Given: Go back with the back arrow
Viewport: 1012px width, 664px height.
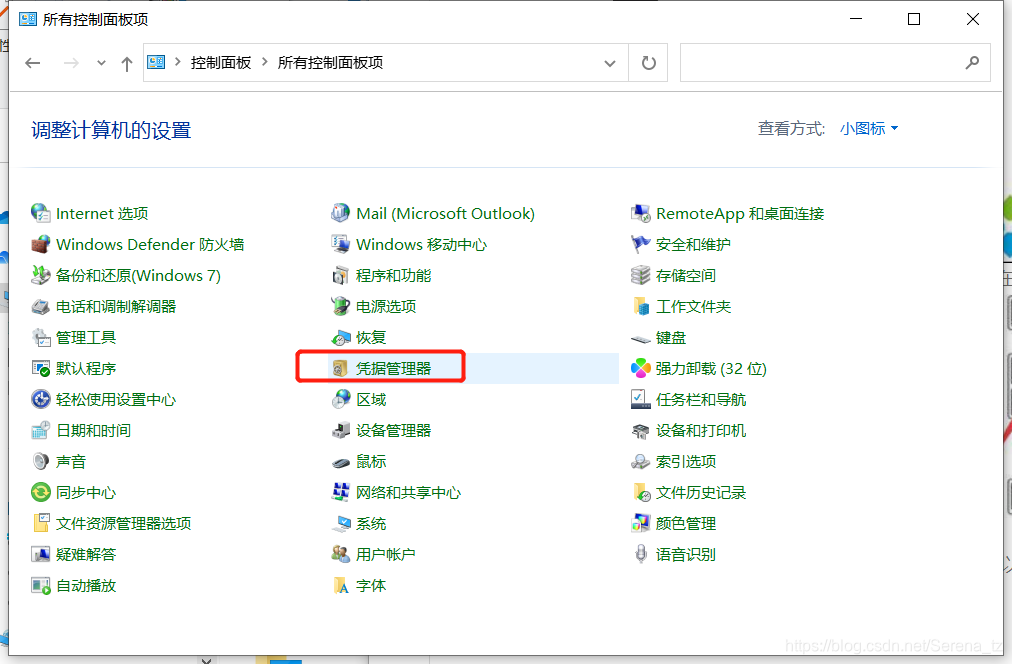Looking at the screenshot, I should [33, 63].
